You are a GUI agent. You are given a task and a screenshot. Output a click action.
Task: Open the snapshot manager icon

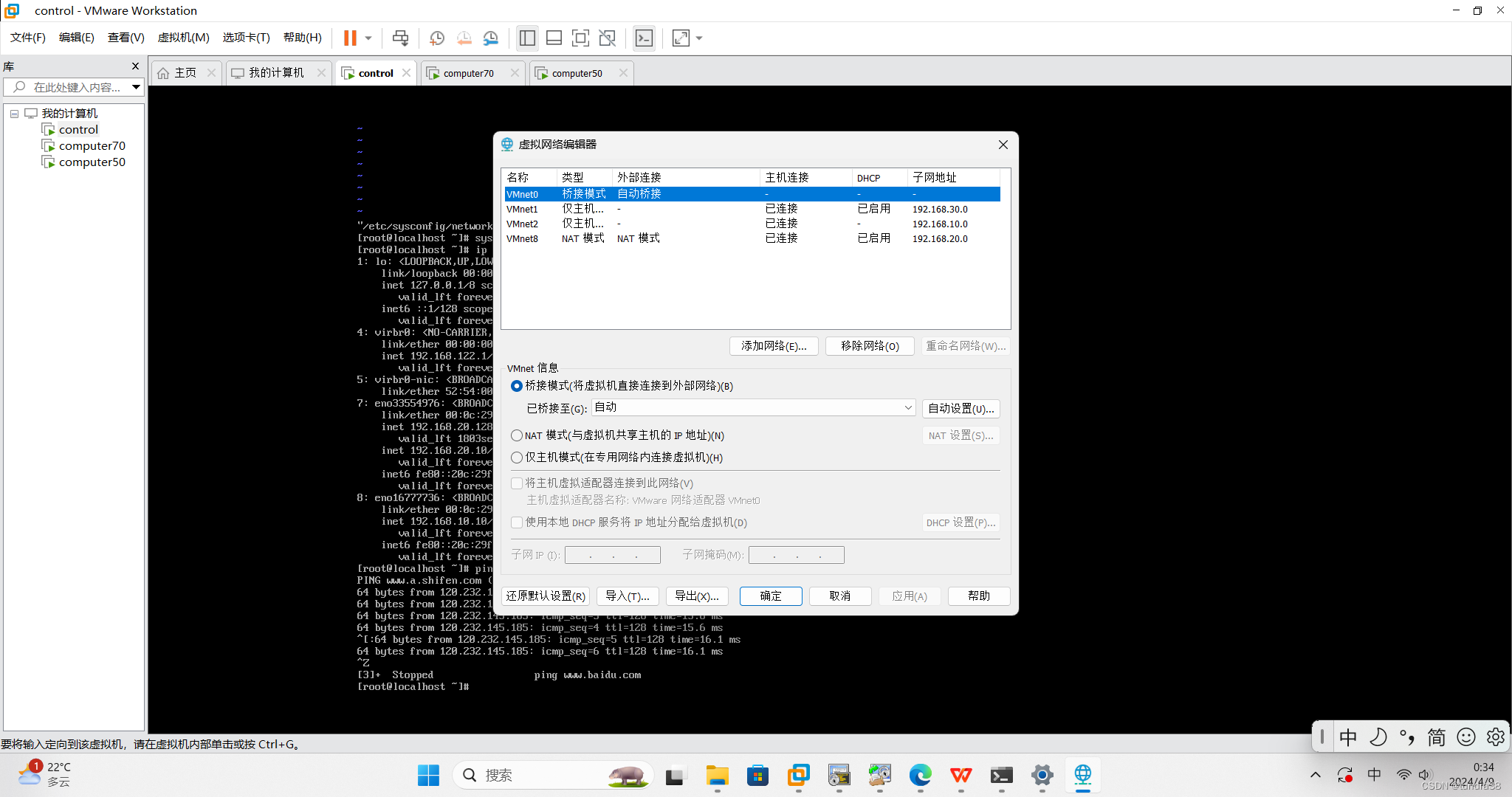[491, 38]
